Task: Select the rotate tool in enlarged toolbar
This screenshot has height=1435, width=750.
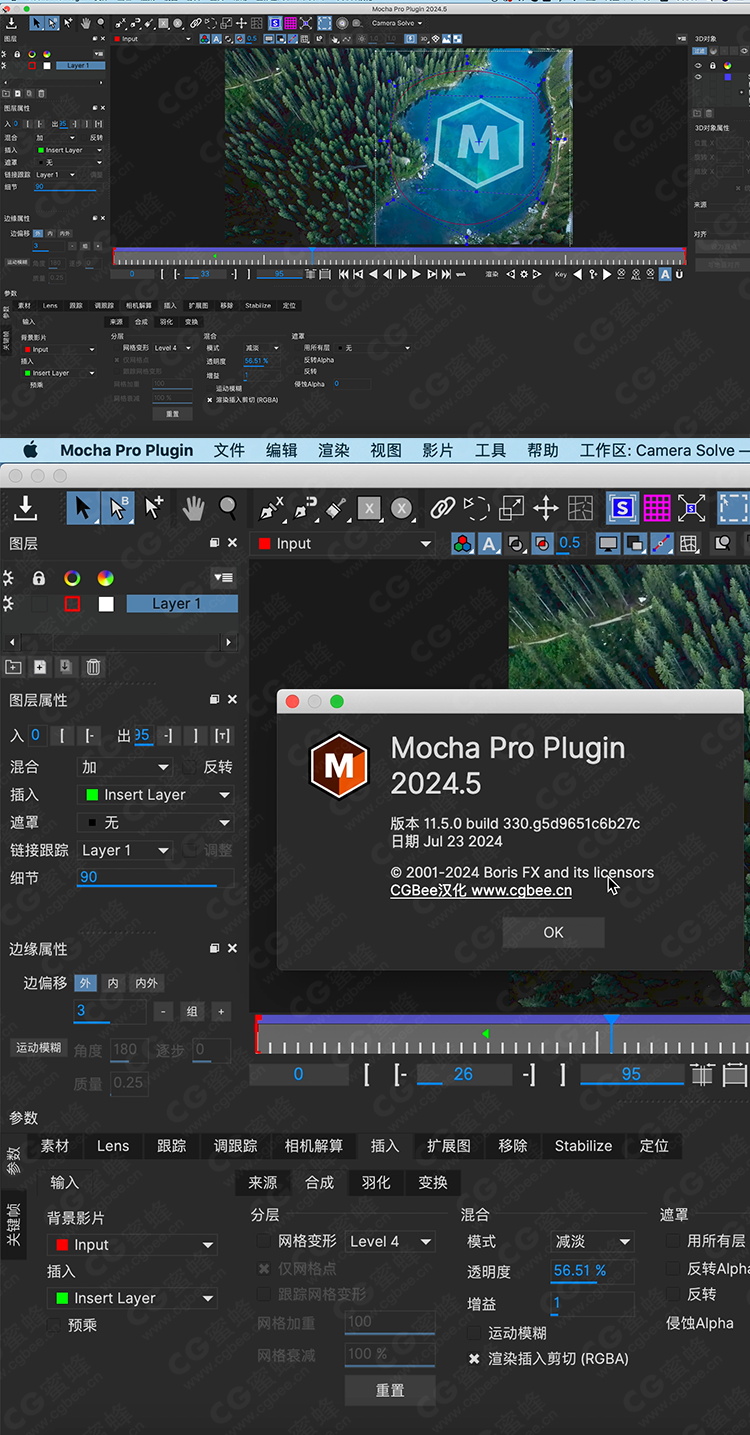Action: pos(477,508)
